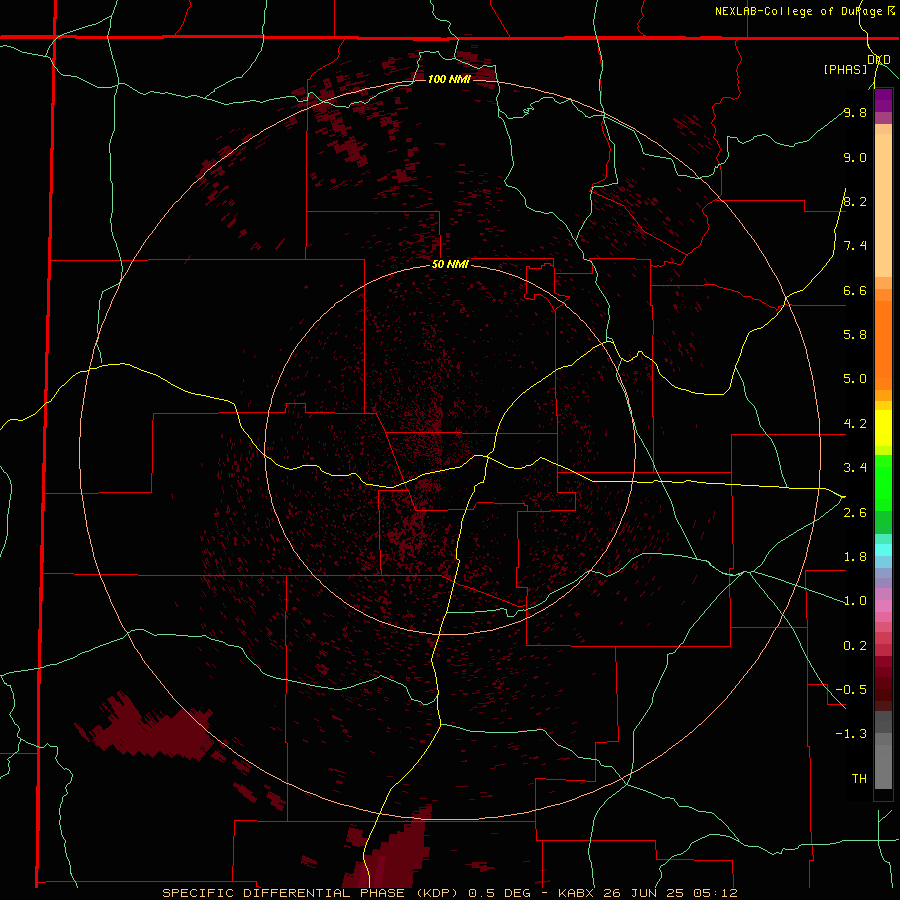Click the 2.6 value on the color scale
Viewport: 900px width, 900px height.
855,513
